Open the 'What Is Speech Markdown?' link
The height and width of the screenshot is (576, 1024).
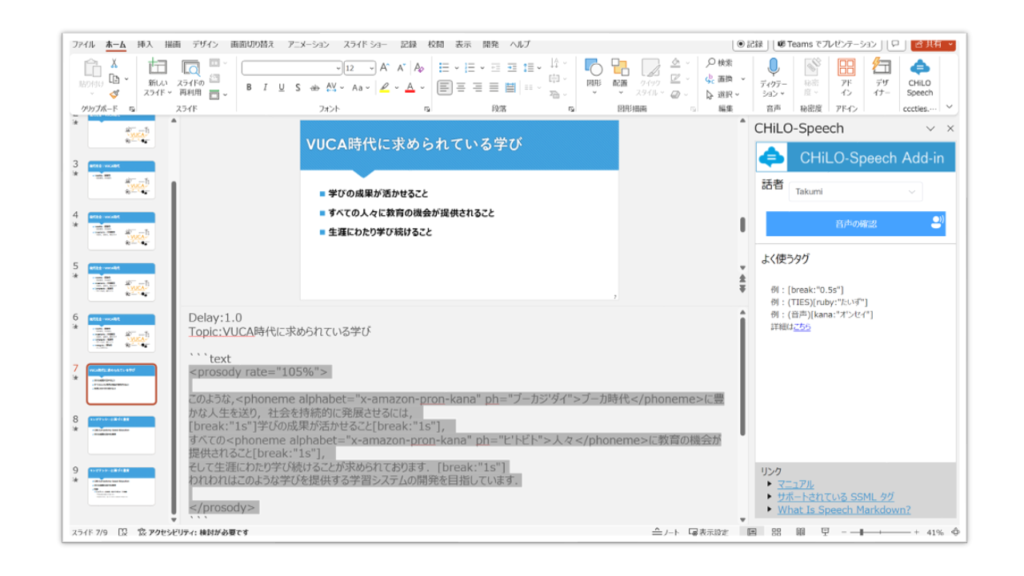pyautogui.click(x=843, y=510)
